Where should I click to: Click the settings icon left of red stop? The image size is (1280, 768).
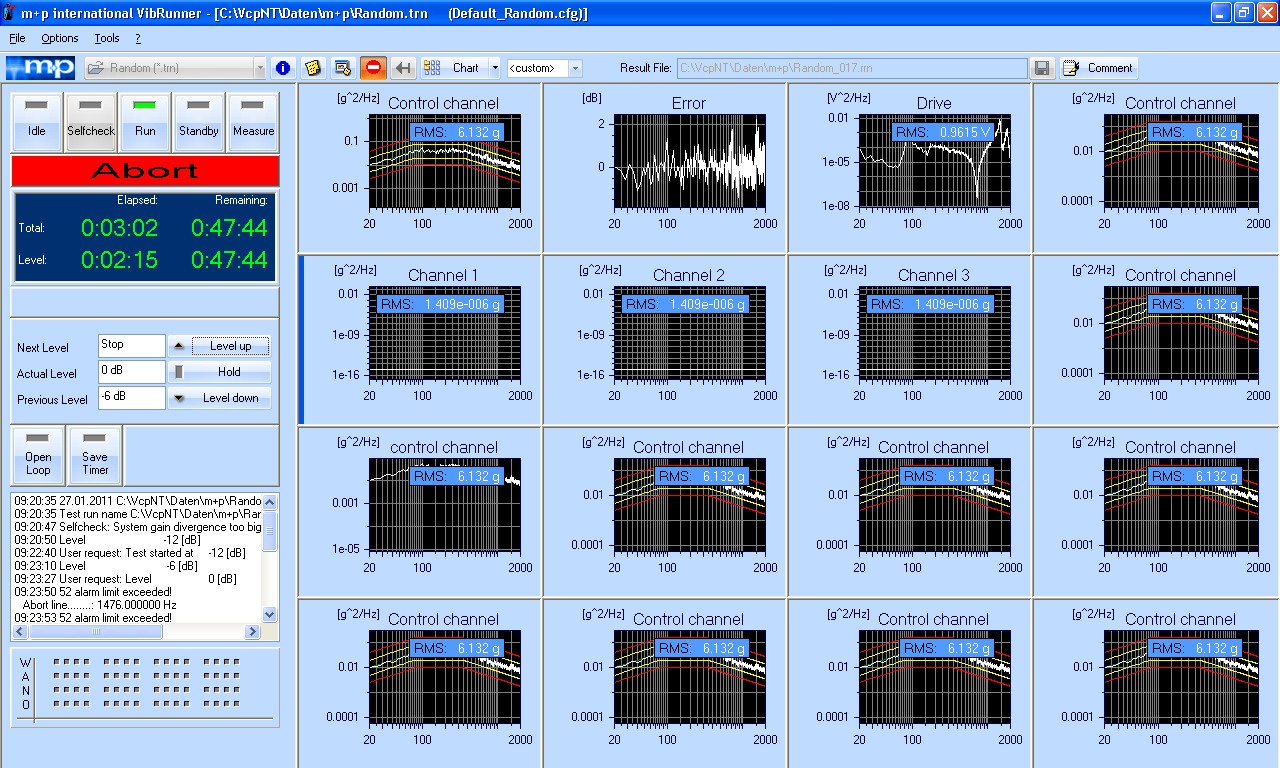343,68
